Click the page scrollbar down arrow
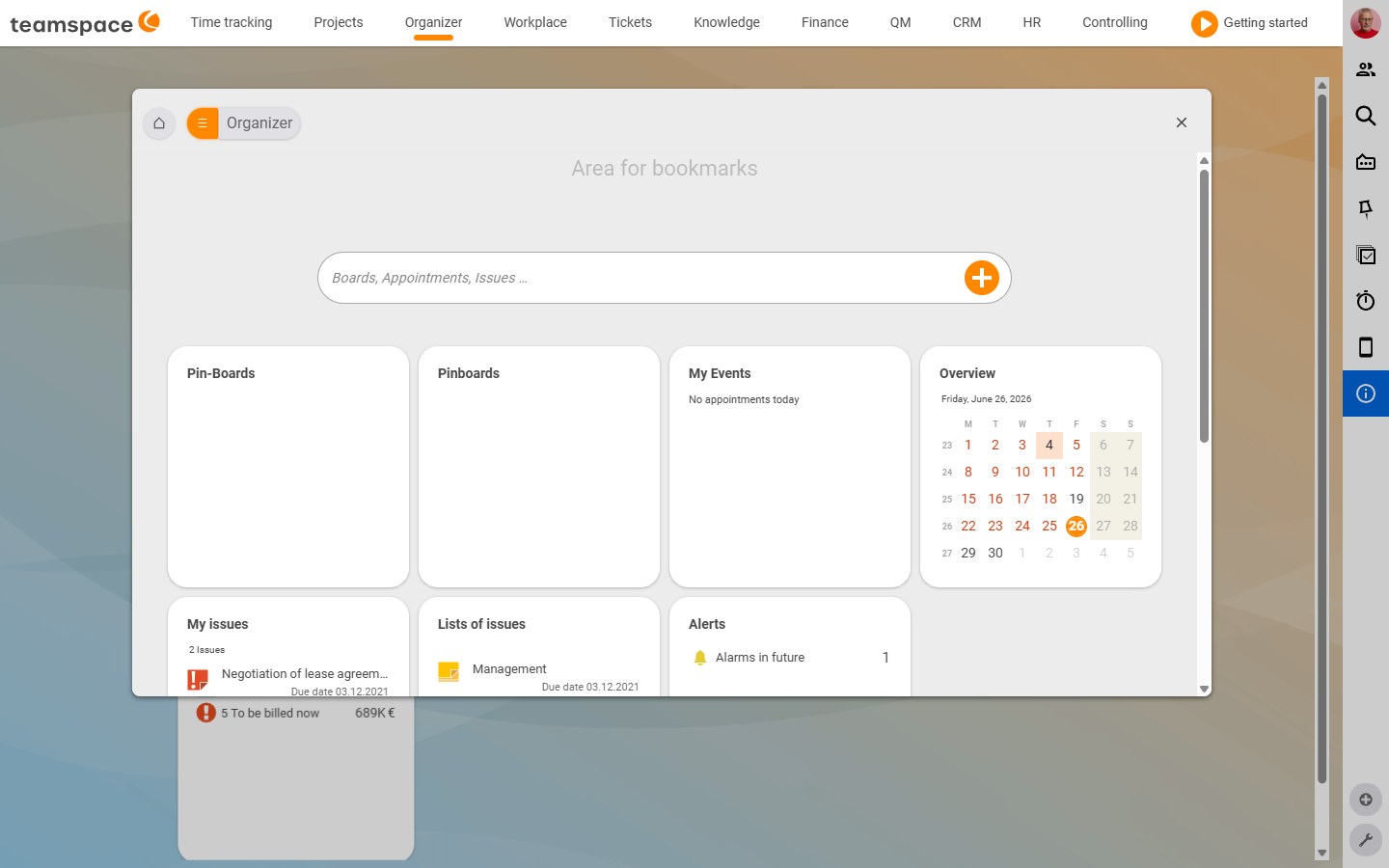 pos(1322,853)
